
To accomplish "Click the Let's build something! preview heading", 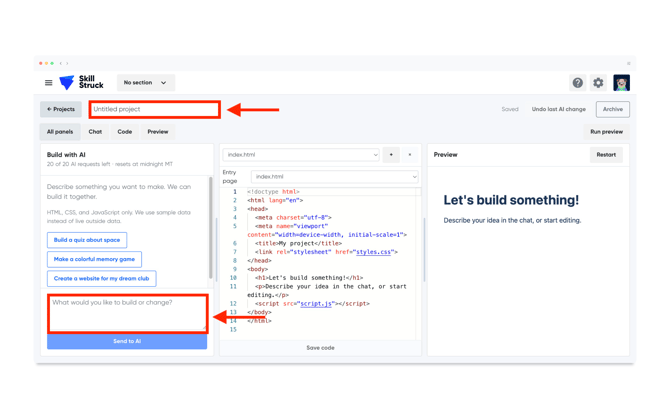I will tap(511, 200).
